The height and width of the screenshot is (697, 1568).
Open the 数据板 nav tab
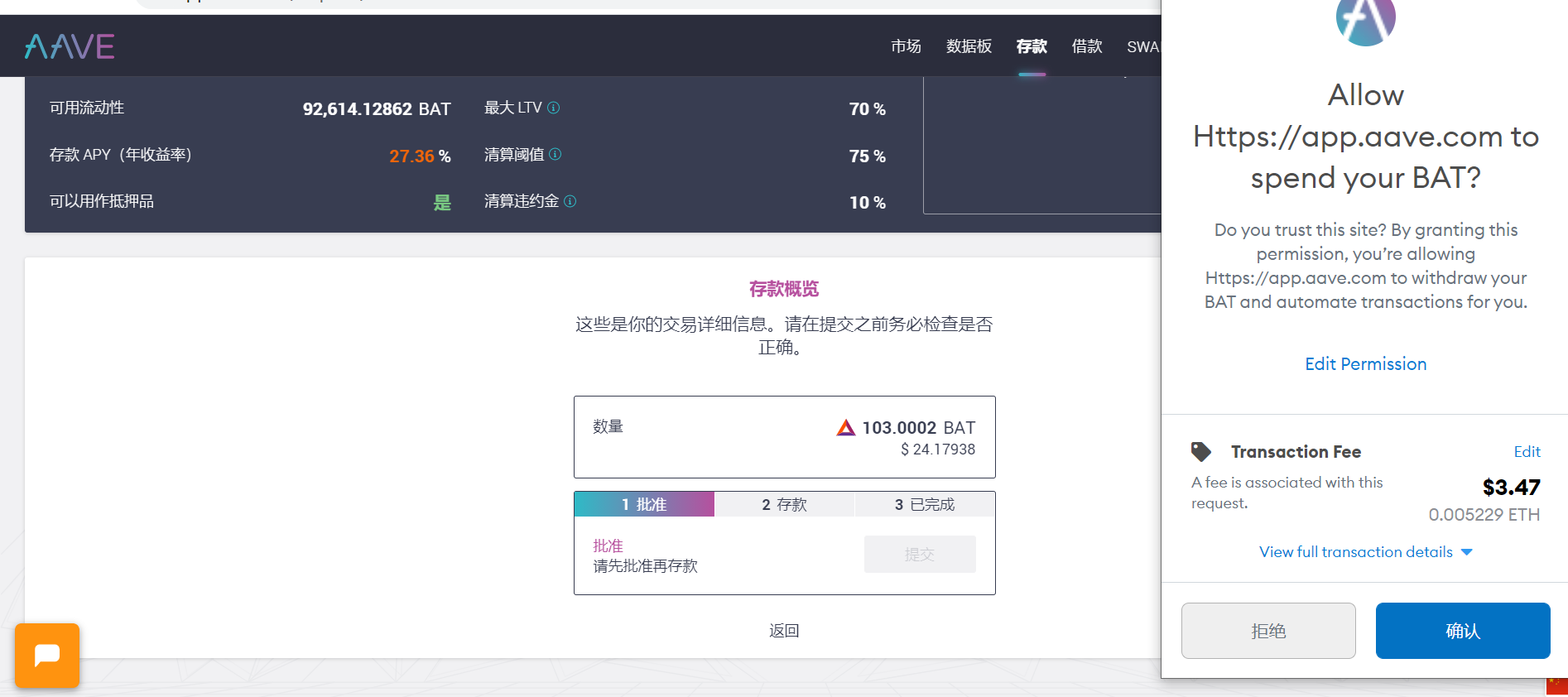tap(969, 46)
